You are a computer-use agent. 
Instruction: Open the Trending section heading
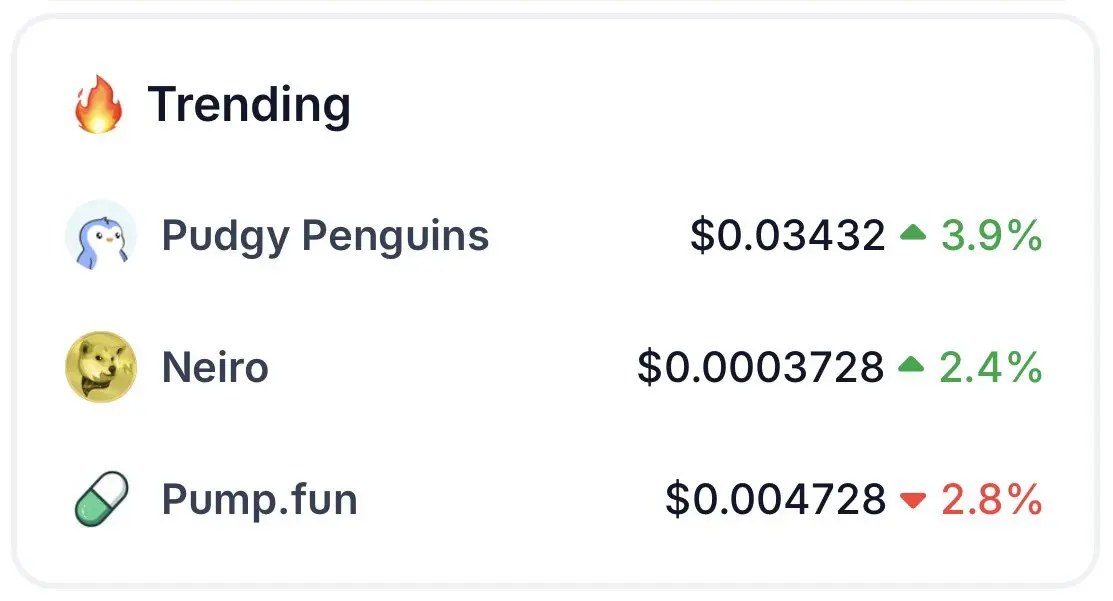point(249,104)
